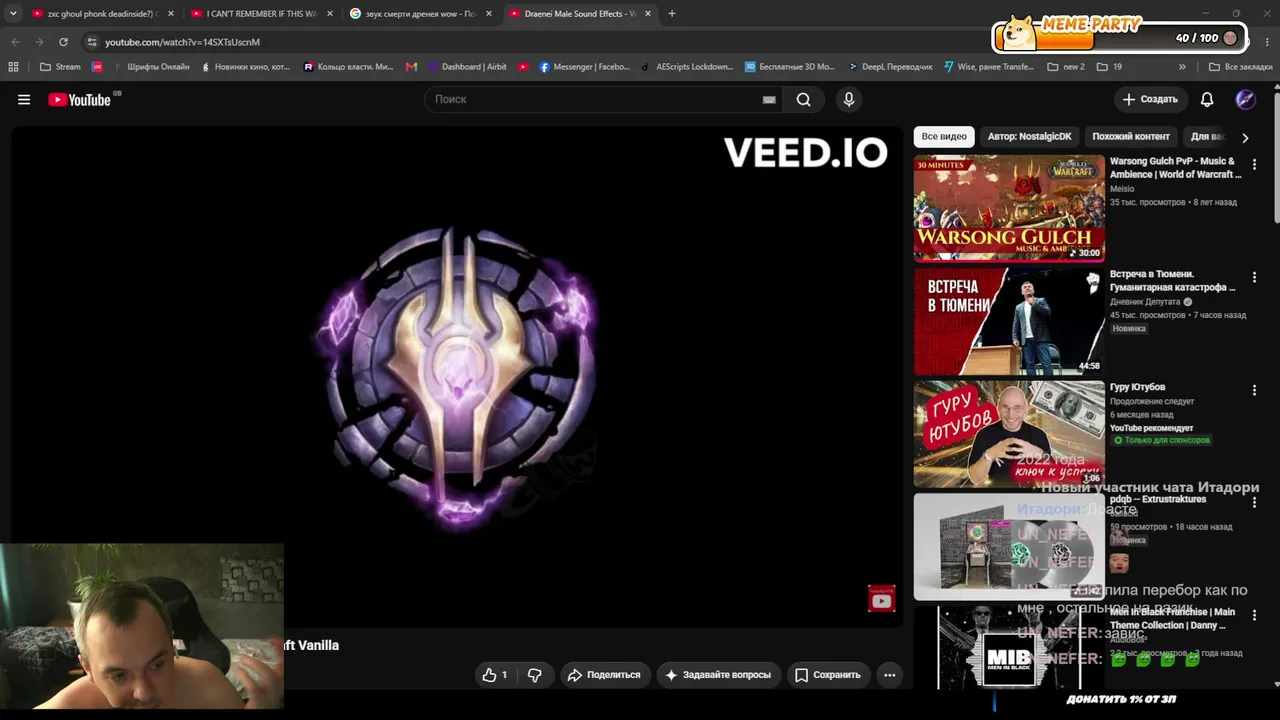Open the 'AEScripts Lockdown' bookmark

click(x=687, y=67)
